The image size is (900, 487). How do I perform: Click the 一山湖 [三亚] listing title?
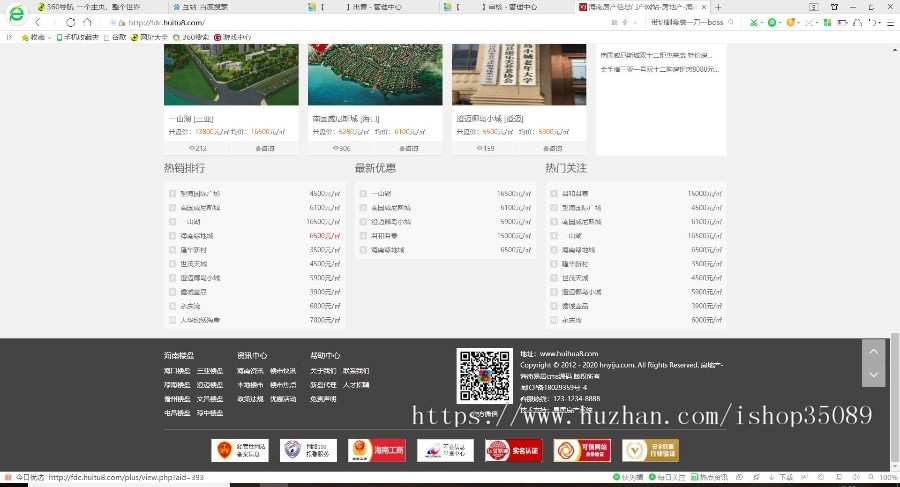pyautogui.click(x=191, y=119)
